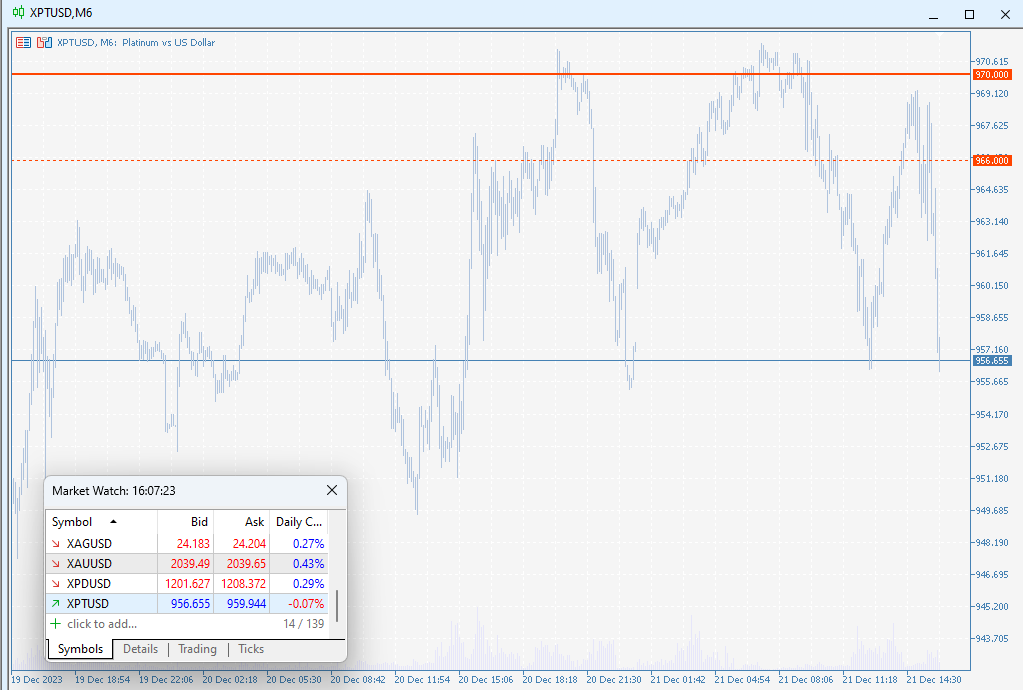Click the 19 Dec 2023 date label
1023x690 pixels.
point(37,680)
